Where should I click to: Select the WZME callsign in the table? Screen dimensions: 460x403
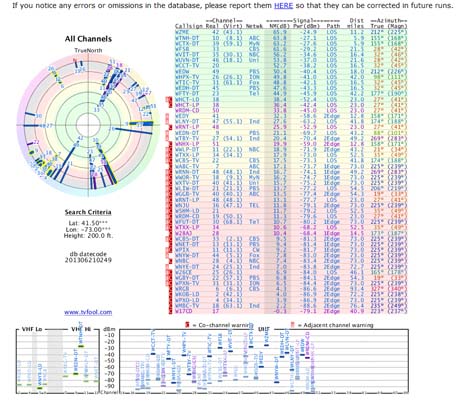click(182, 32)
